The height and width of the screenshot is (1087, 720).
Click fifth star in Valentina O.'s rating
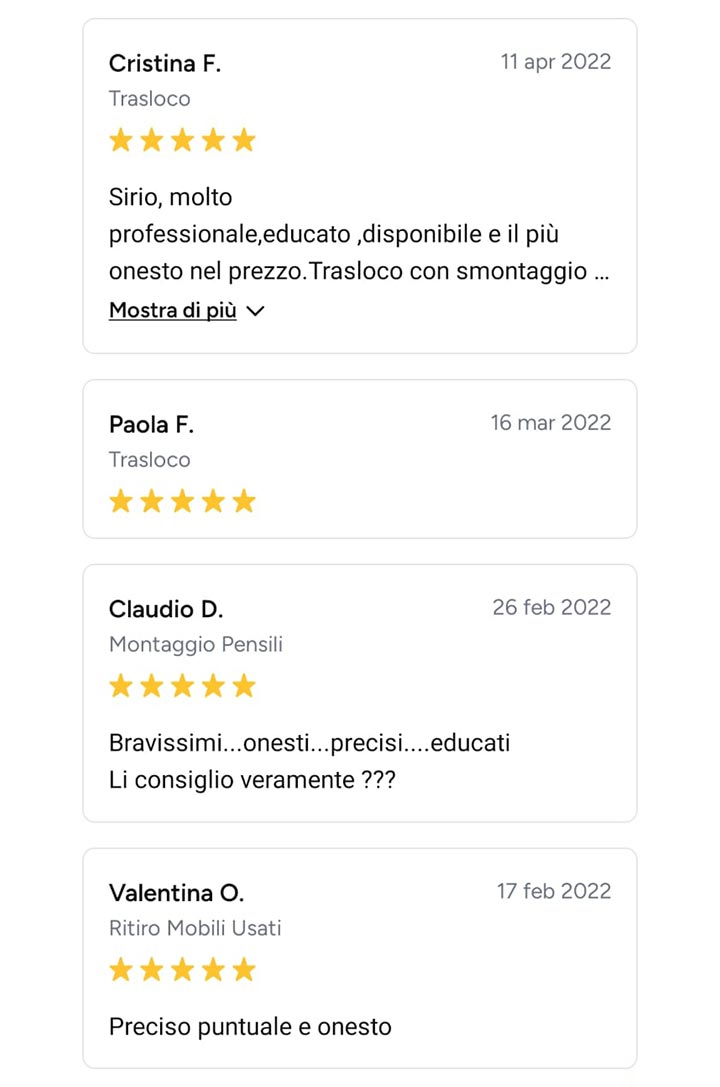tap(244, 969)
